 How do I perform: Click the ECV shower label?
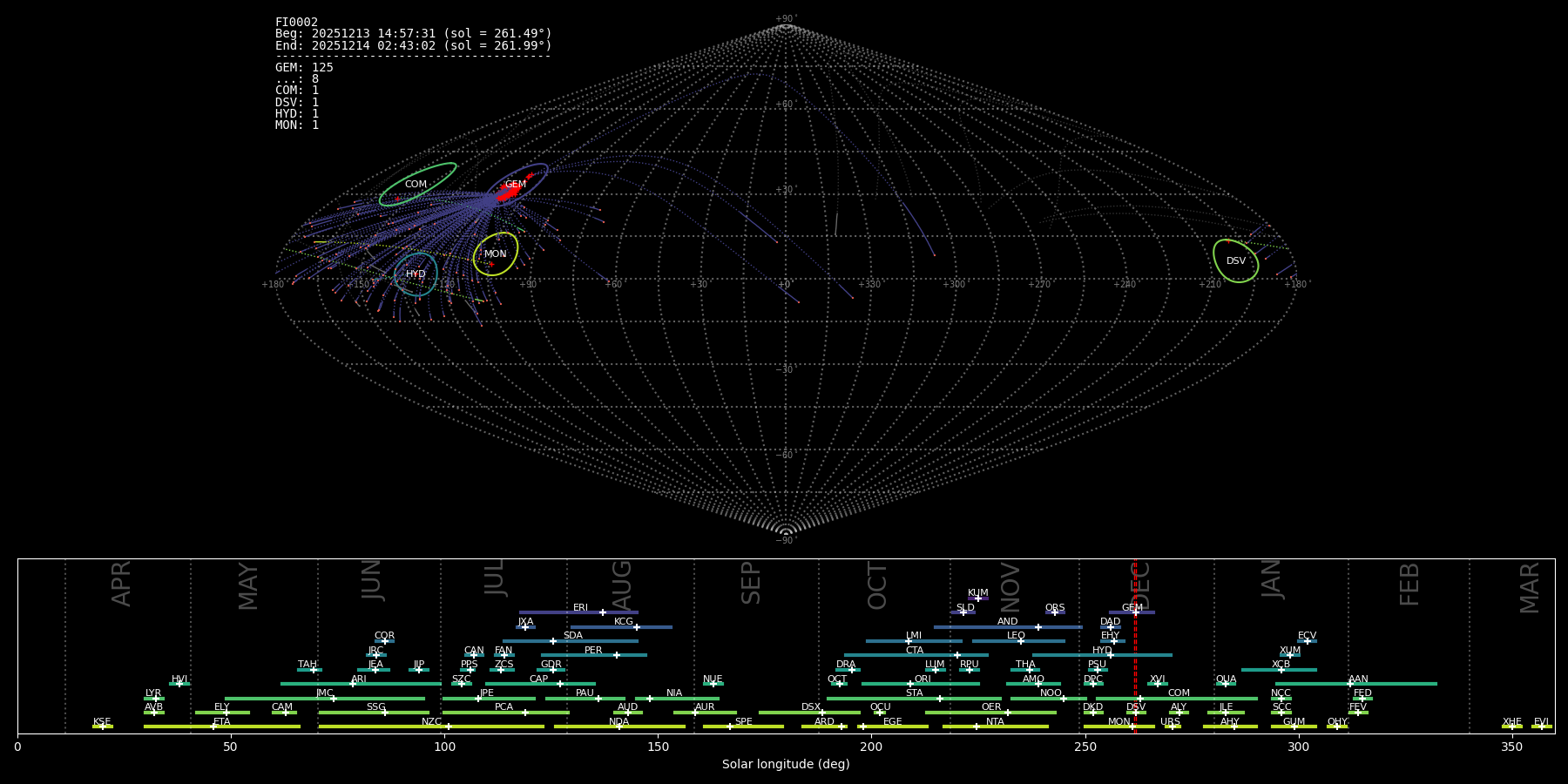point(1307,636)
